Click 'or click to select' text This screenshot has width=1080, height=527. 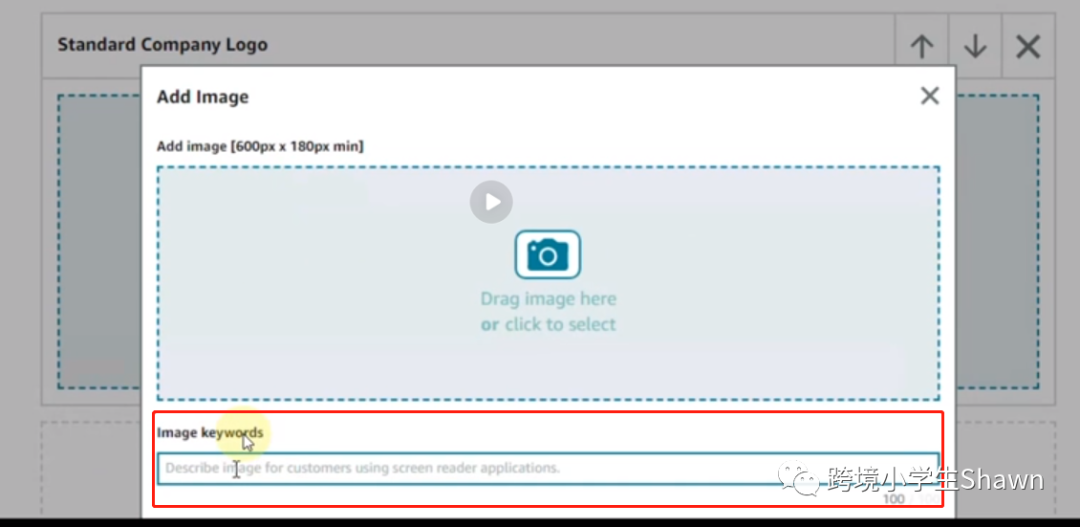click(x=548, y=324)
